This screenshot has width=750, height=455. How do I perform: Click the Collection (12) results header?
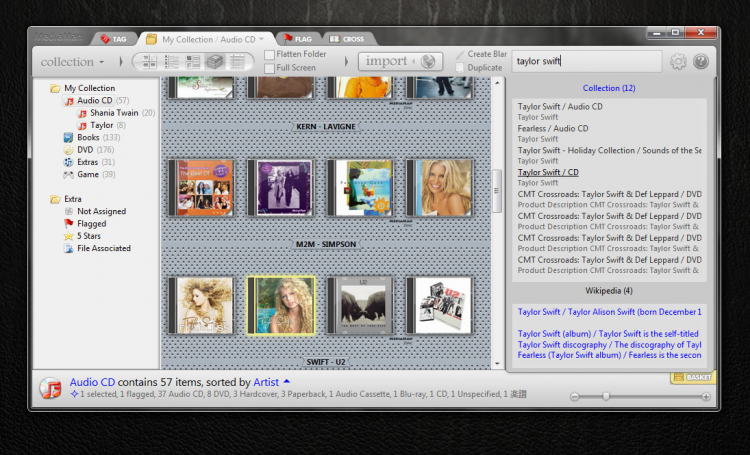pos(609,88)
